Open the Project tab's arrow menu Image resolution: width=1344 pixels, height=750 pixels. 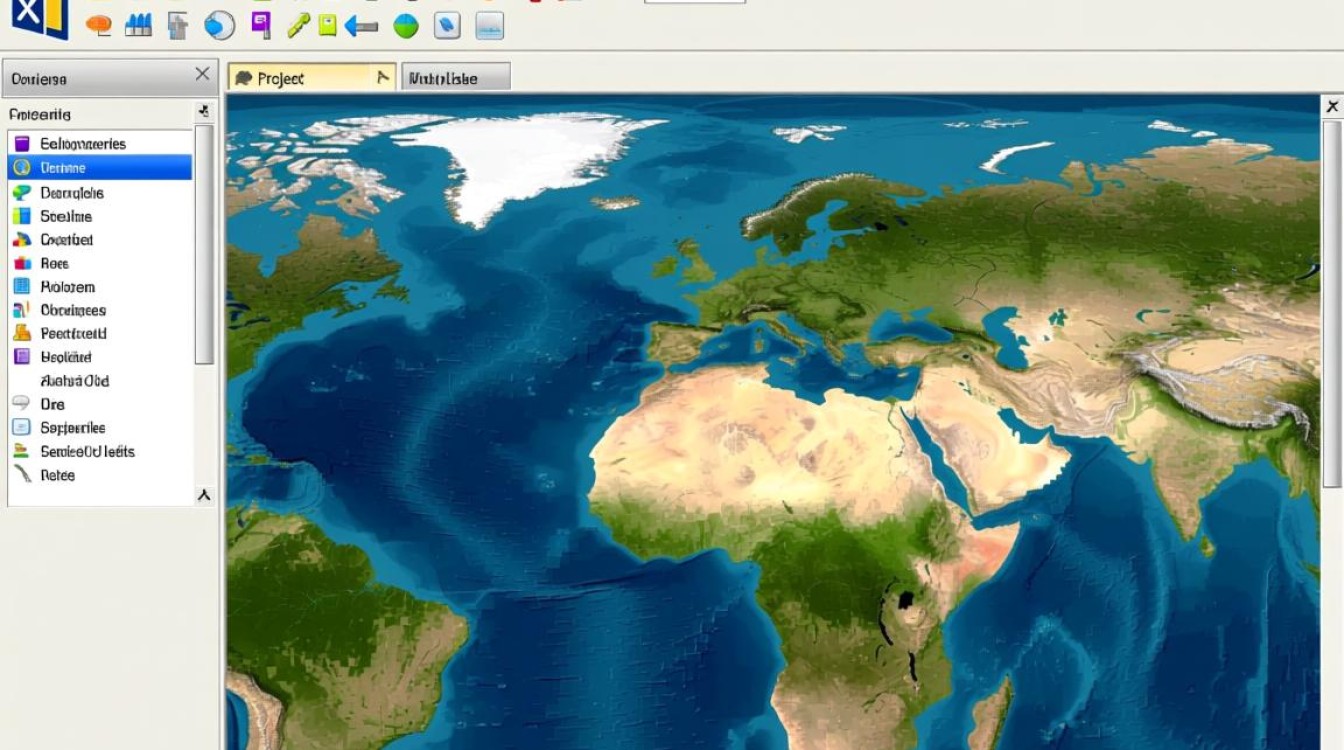[x=382, y=77]
